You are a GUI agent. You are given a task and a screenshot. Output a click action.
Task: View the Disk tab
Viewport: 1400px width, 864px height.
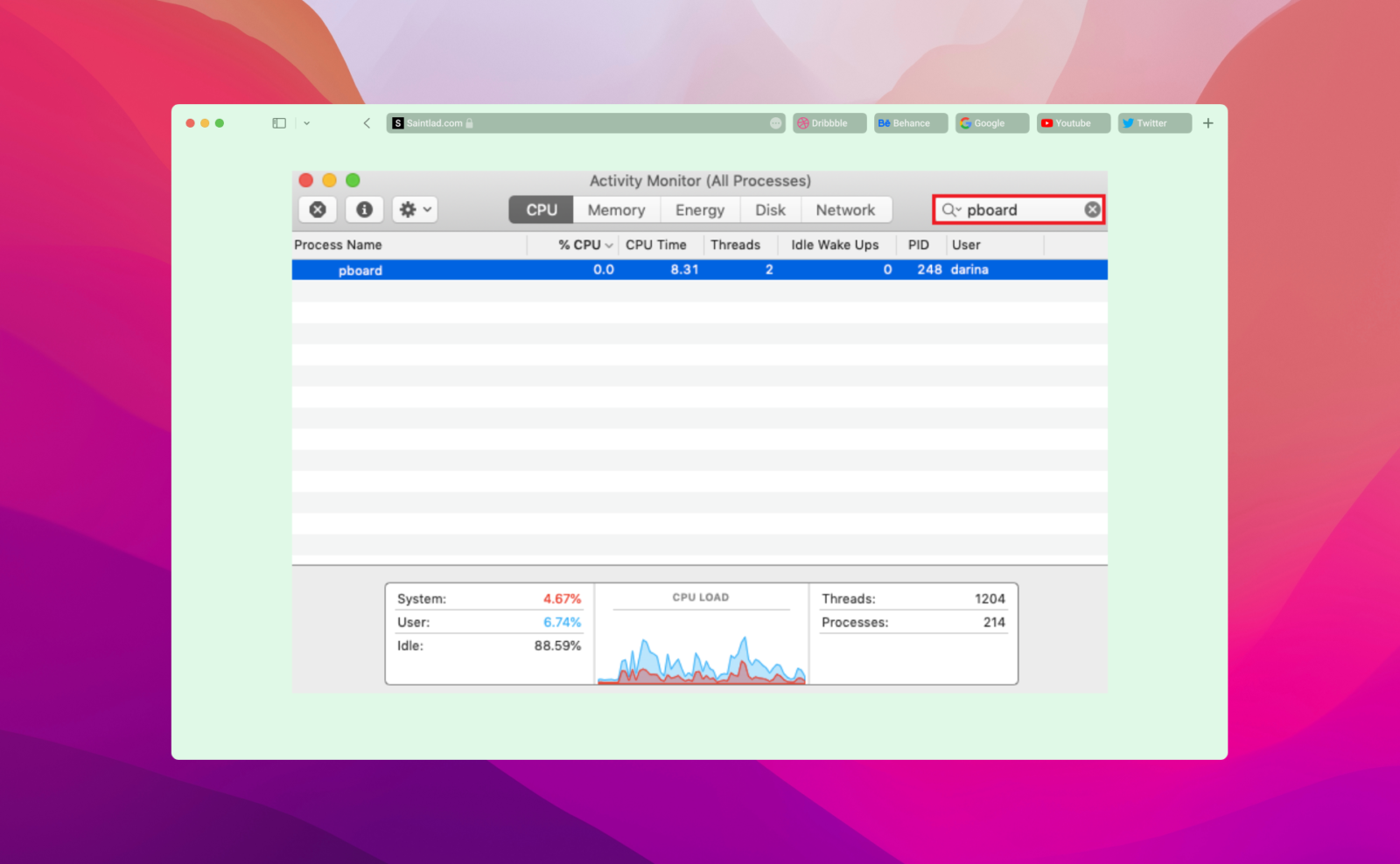click(769, 209)
